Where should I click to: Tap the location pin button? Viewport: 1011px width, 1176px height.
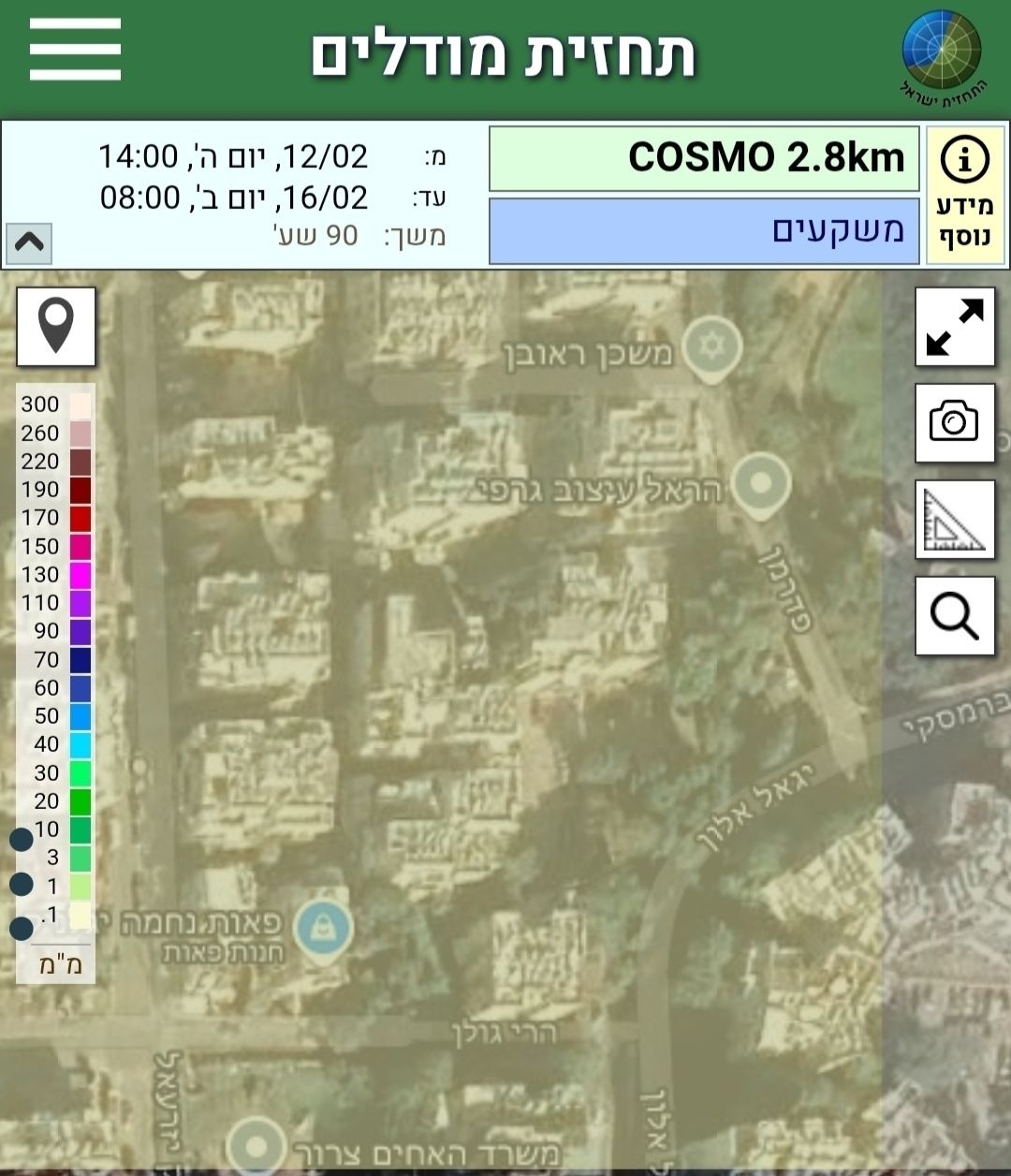pos(56,326)
